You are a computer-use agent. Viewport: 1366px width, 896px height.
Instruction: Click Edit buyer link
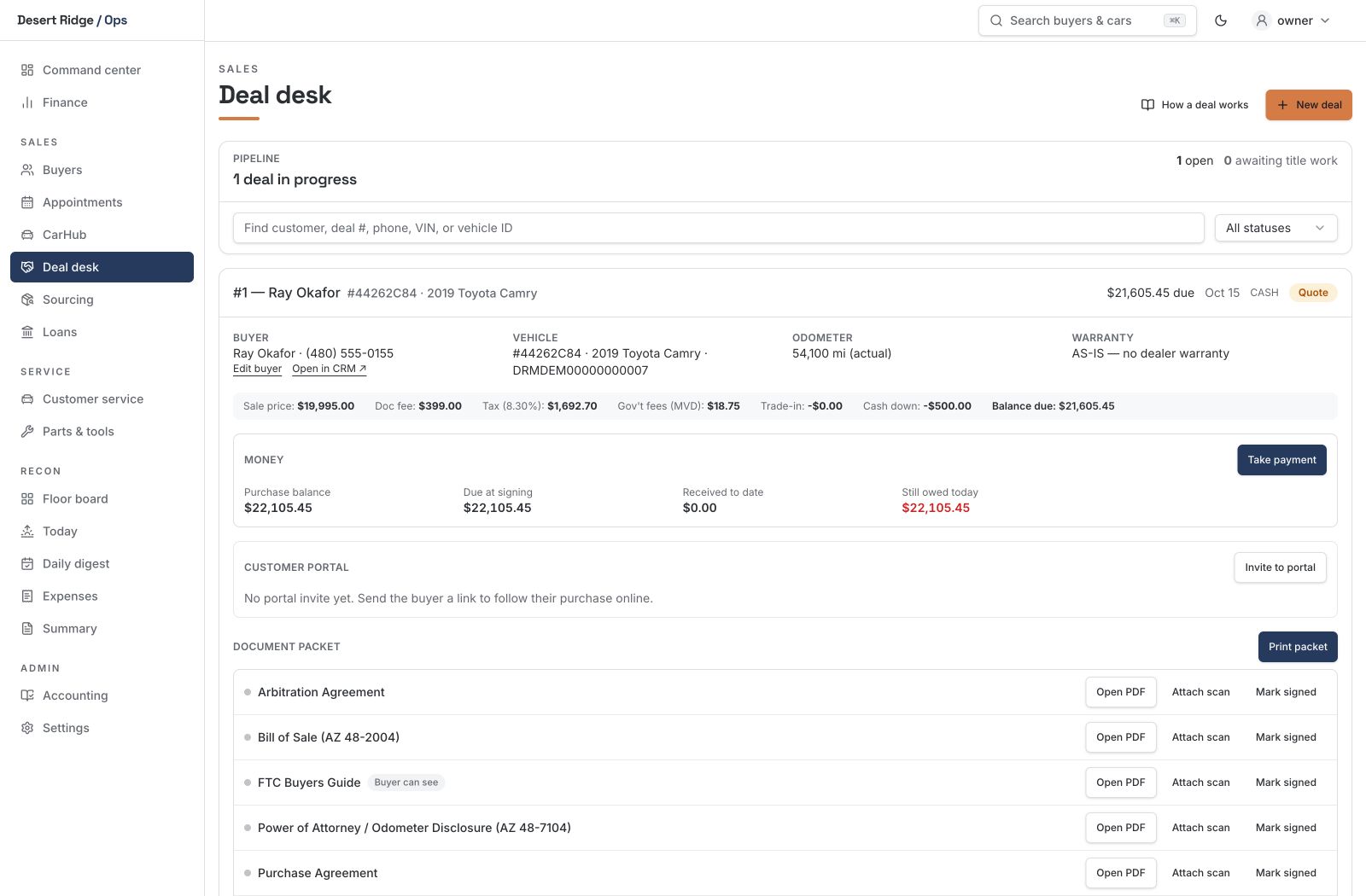pyautogui.click(x=257, y=369)
